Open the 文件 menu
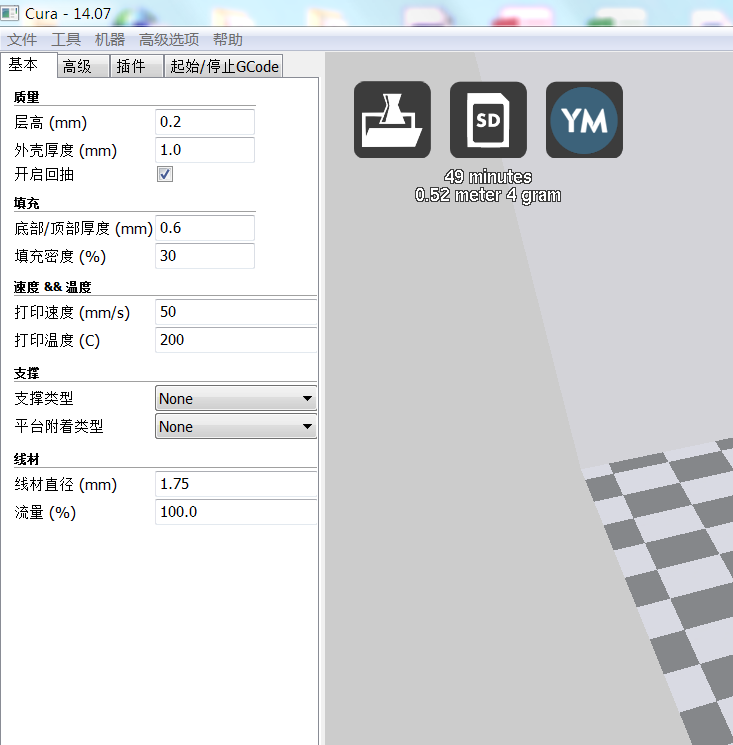The image size is (733, 745). pyautogui.click(x=22, y=40)
